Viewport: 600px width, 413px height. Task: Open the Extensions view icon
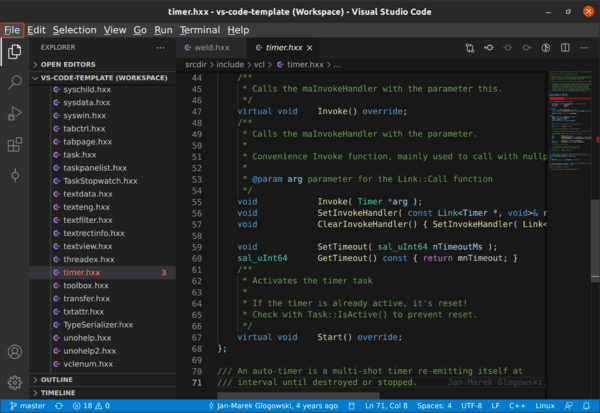tap(15, 145)
